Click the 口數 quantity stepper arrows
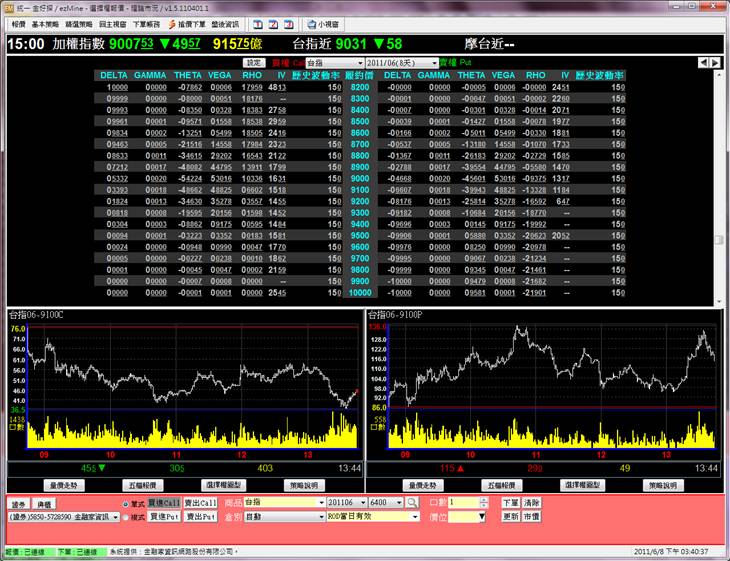 coord(484,502)
